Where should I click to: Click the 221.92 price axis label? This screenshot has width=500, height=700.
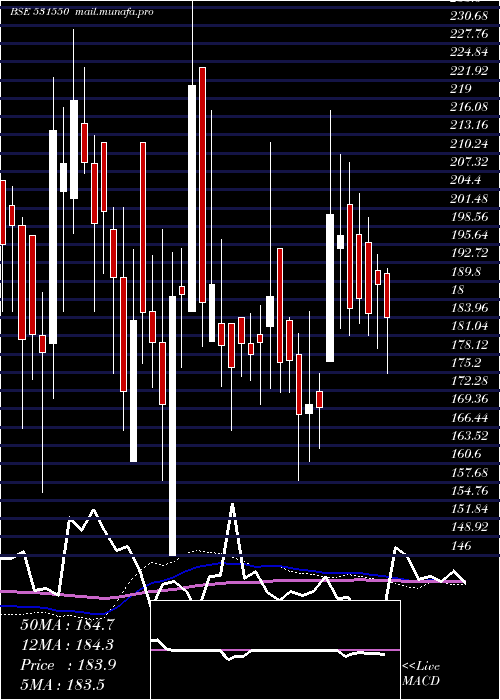click(x=469, y=71)
